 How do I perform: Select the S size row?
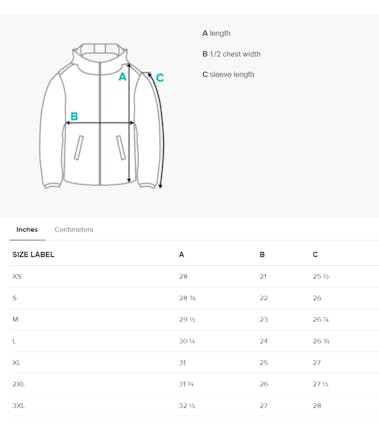click(x=193, y=298)
